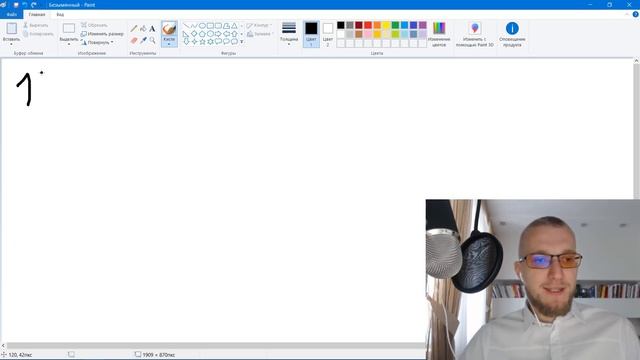Activate Цвет 1 color slot
Image resolution: width=640 pixels, height=360 pixels.
pos(311,34)
